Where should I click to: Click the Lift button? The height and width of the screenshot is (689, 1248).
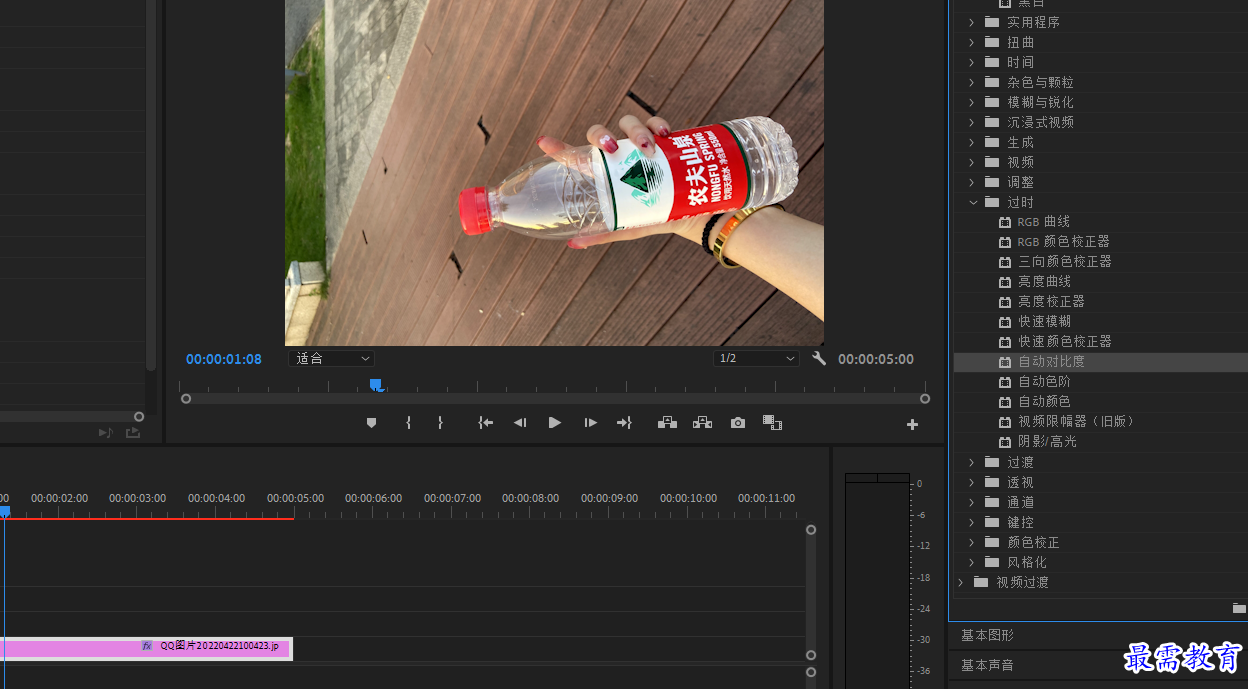point(667,423)
